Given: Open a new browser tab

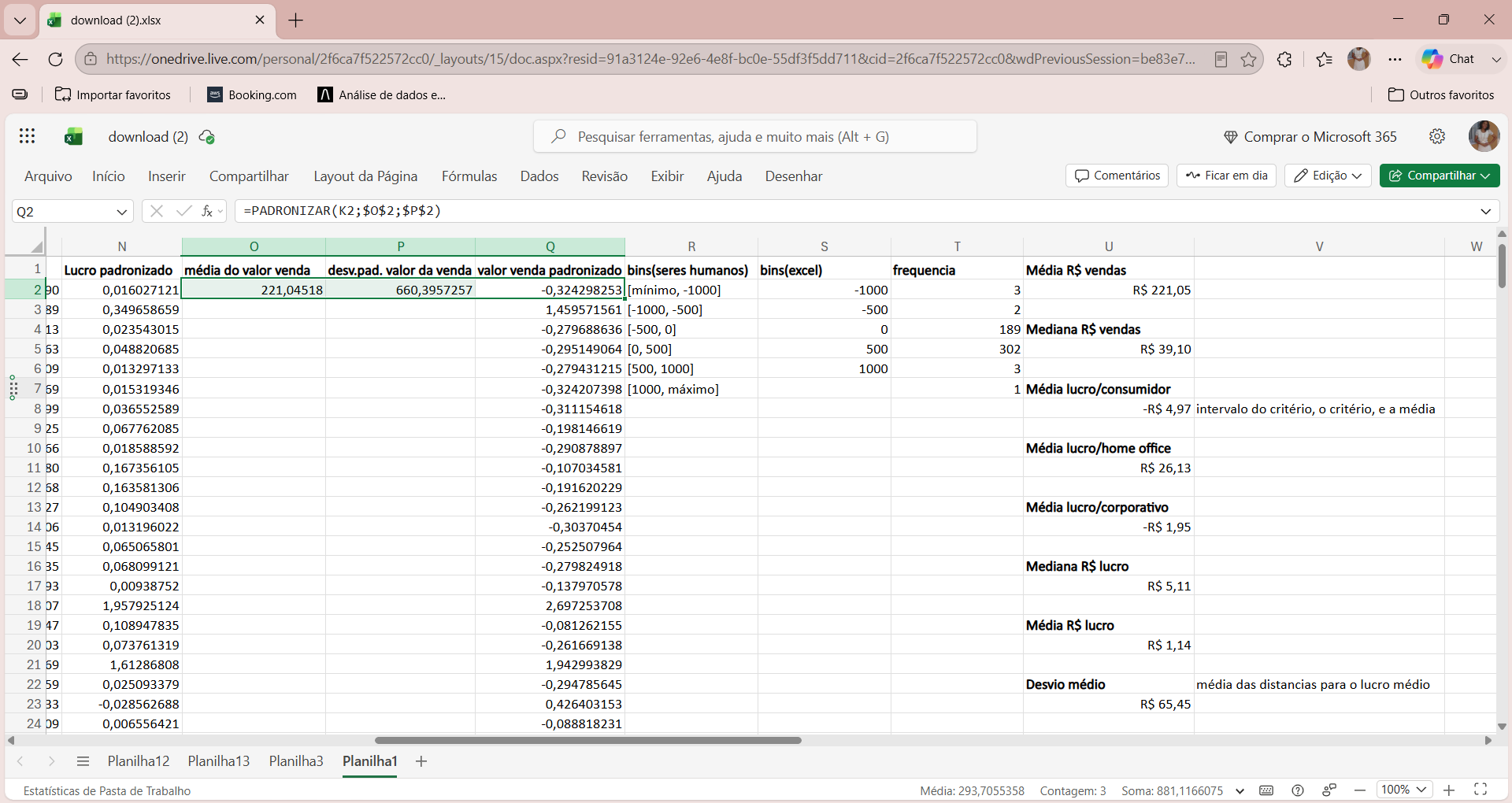Looking at the screenshot, I should pyautogui.click(x=296, y=20).
